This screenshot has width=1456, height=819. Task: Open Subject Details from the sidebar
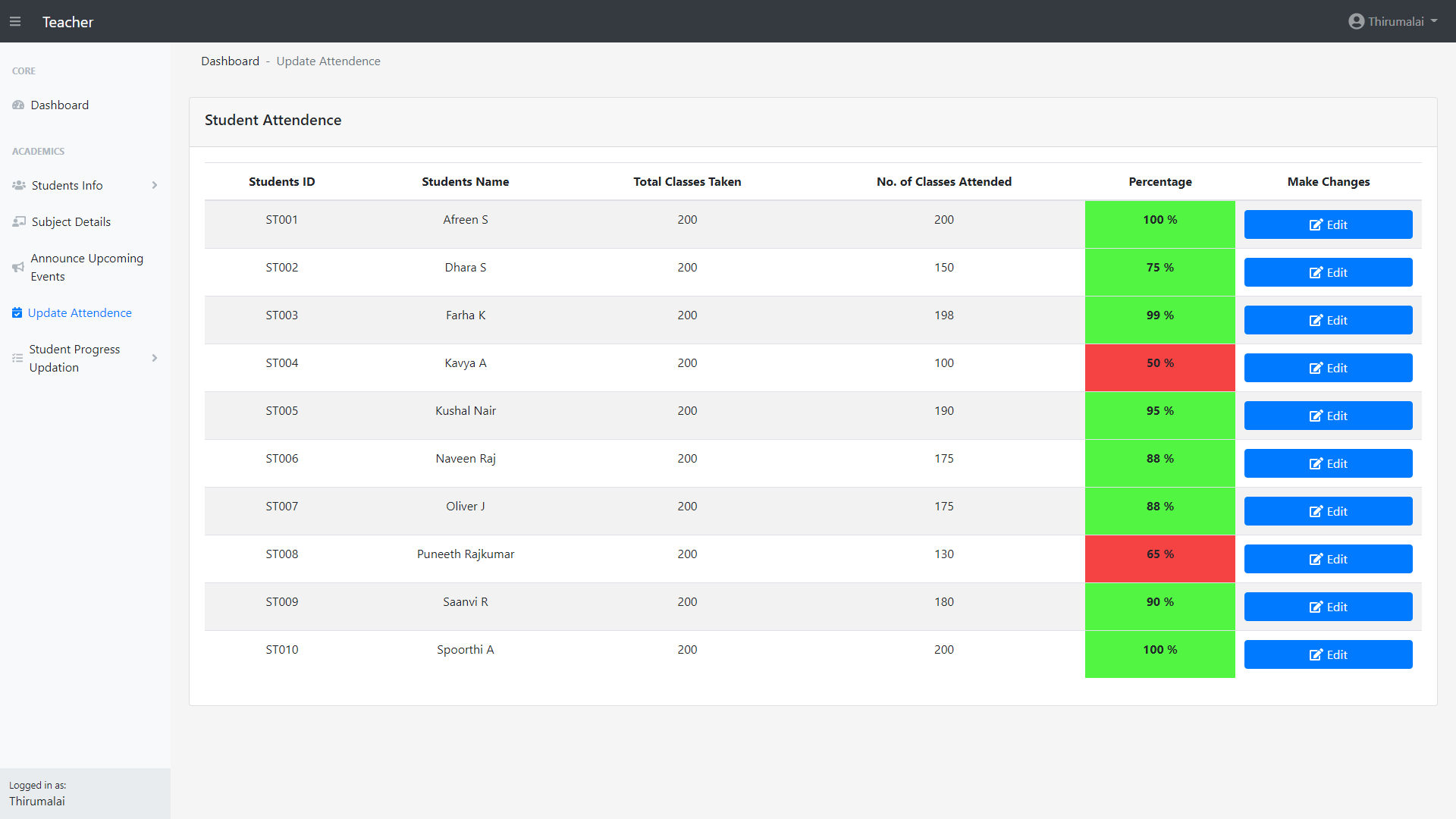pyautogui.click(x=71, y=222)
